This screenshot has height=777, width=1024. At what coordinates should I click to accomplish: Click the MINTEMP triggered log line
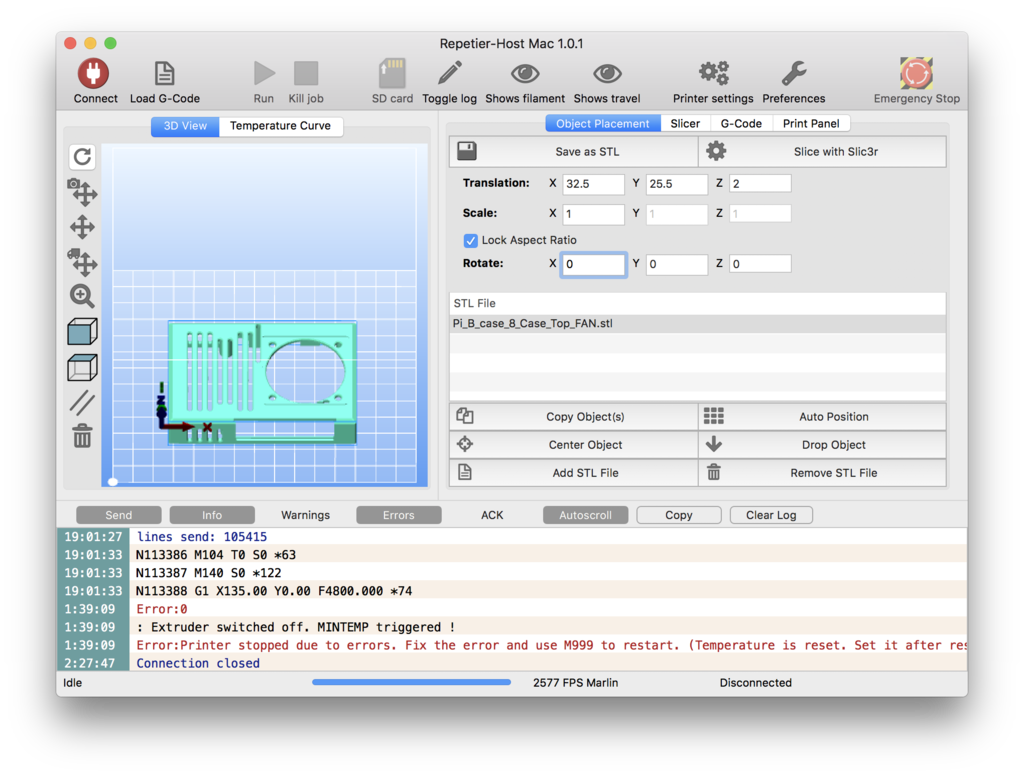point(296,627)
